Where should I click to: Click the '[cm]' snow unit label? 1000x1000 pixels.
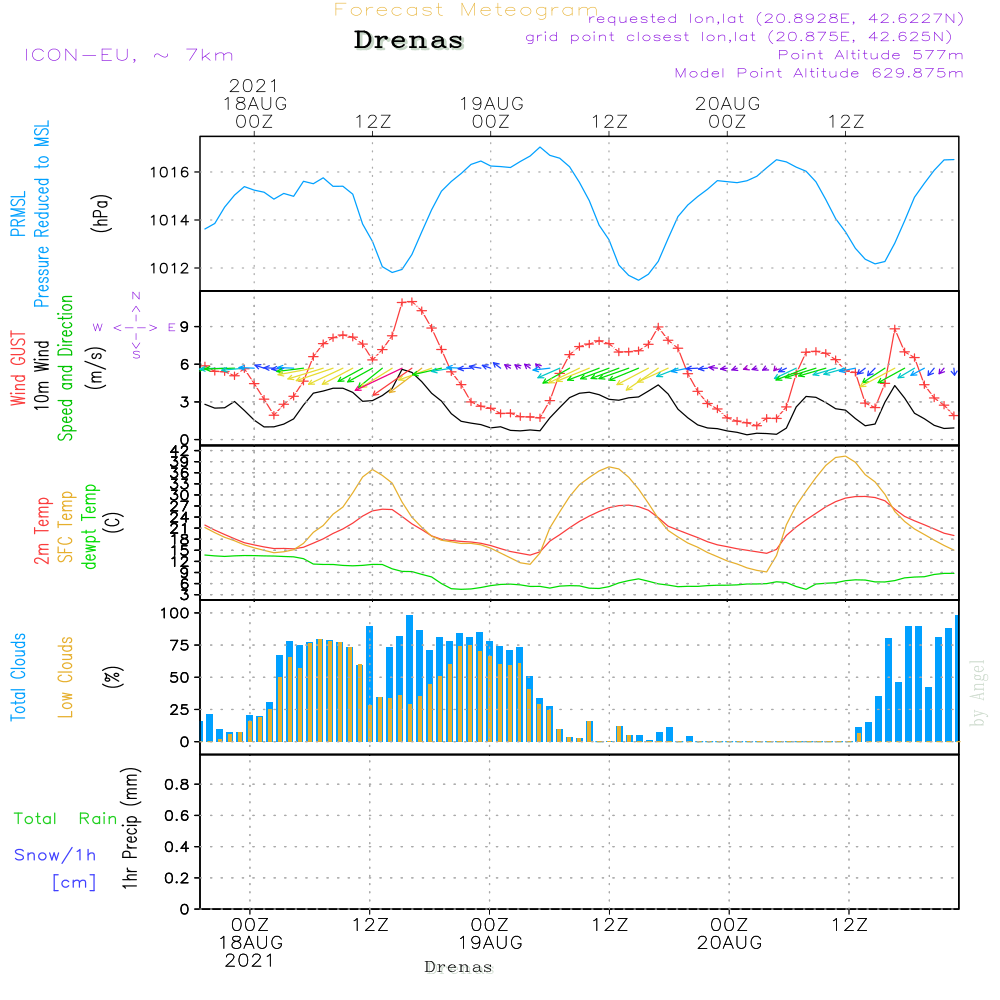click(x=74, y=883)
